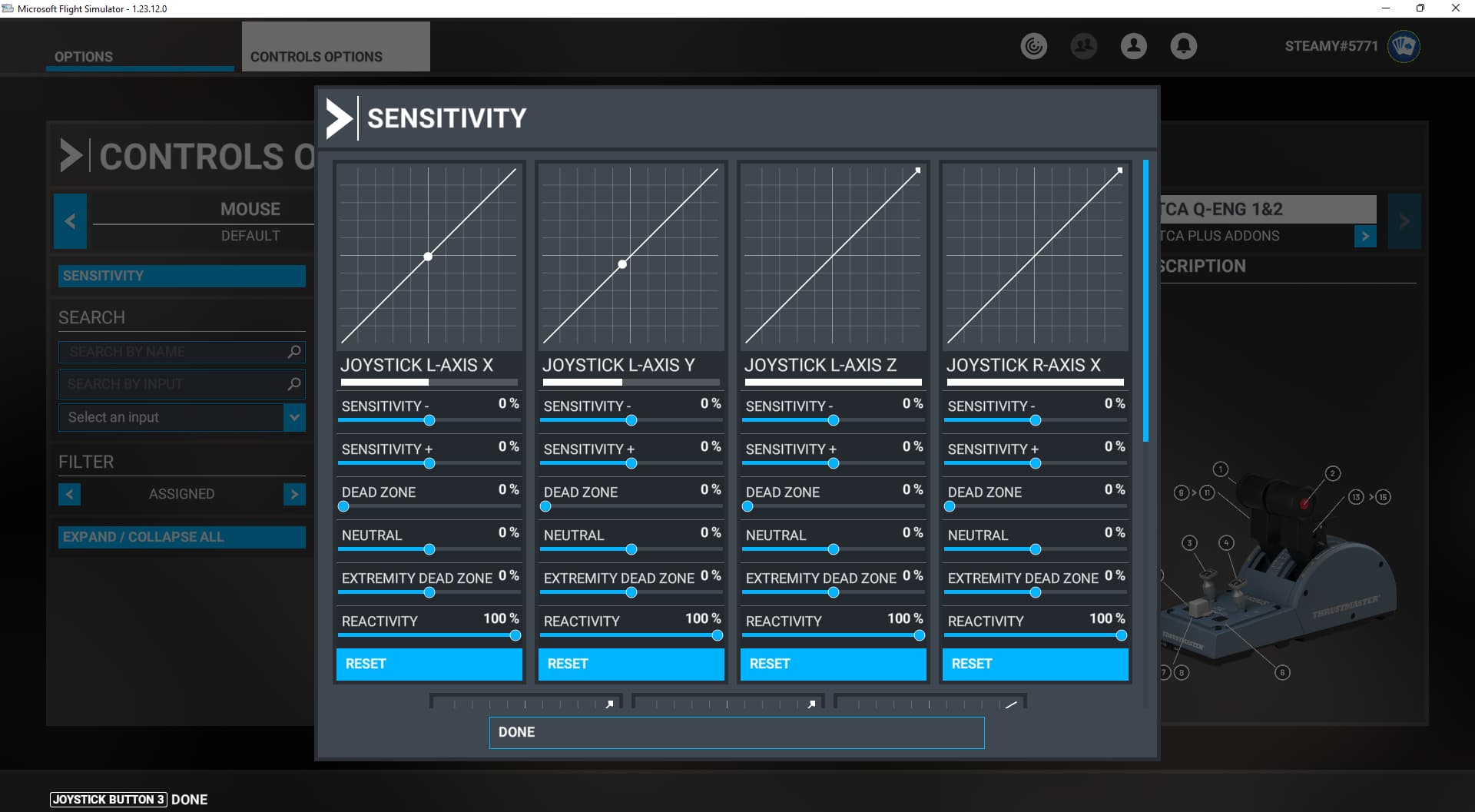Click L-Axis X Sensitivity - slider handle
The width and height of the screenshot is (1475, 812).
(x=429, y=420)
